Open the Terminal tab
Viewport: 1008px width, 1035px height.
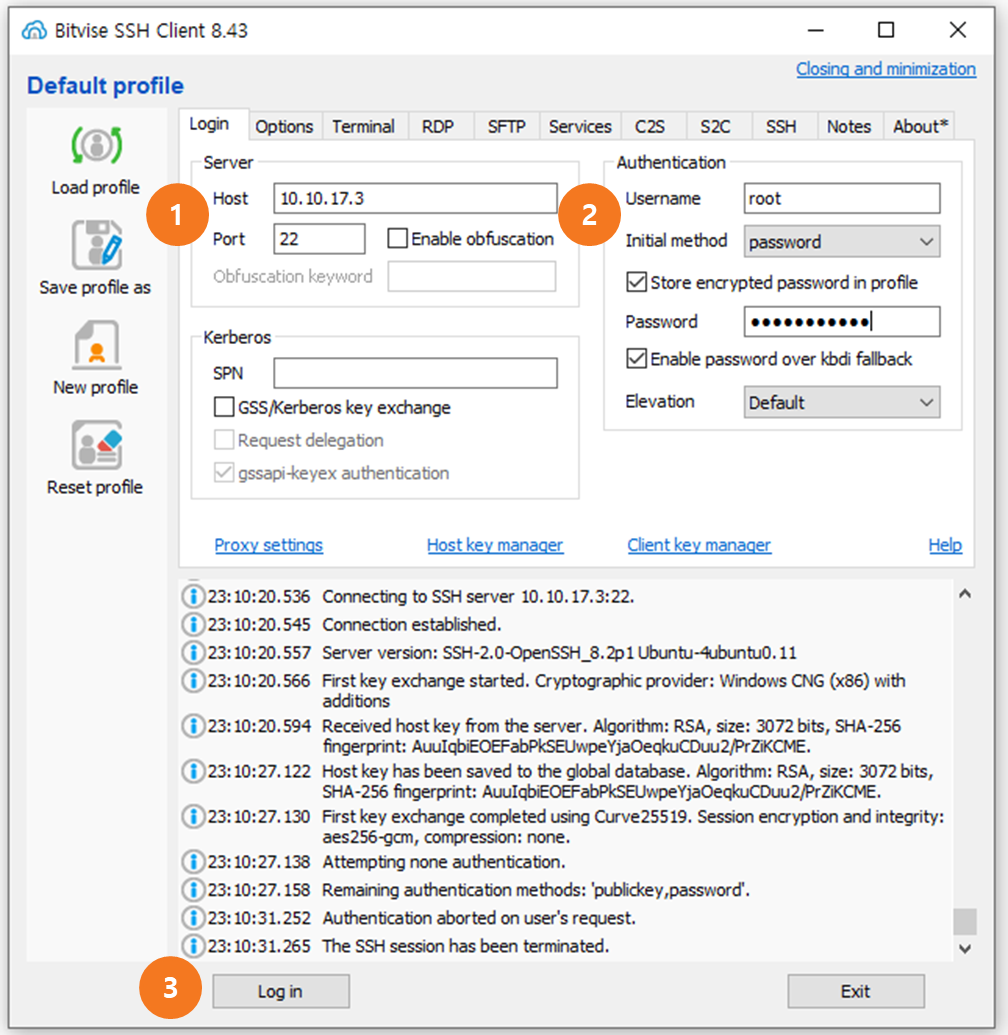pyautogui.click(x=363, y=127)
